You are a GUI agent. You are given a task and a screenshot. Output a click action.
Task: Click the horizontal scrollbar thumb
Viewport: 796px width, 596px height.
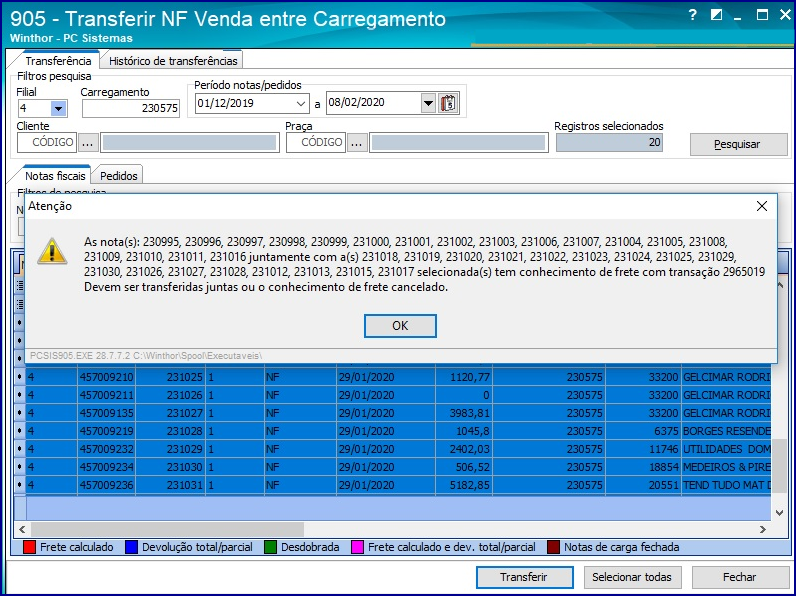tap(168, 529)
